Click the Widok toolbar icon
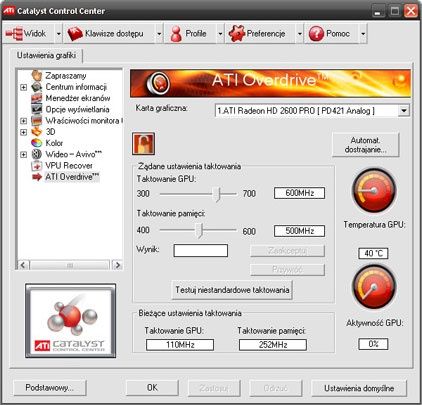Image resolution: width=422 pixels, height=405 pixels. click(14, 34)
